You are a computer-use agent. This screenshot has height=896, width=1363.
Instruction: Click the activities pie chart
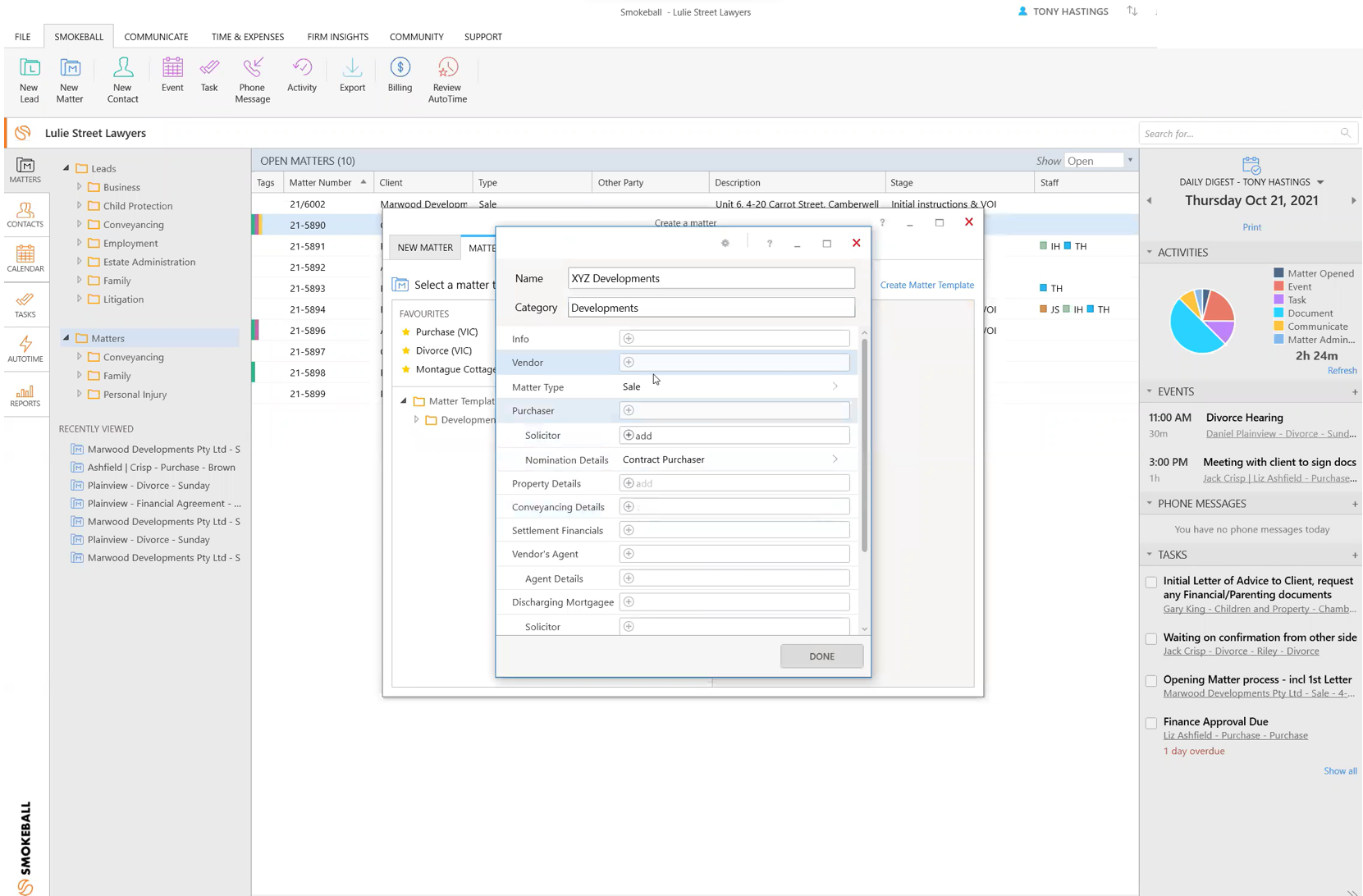1202,321
